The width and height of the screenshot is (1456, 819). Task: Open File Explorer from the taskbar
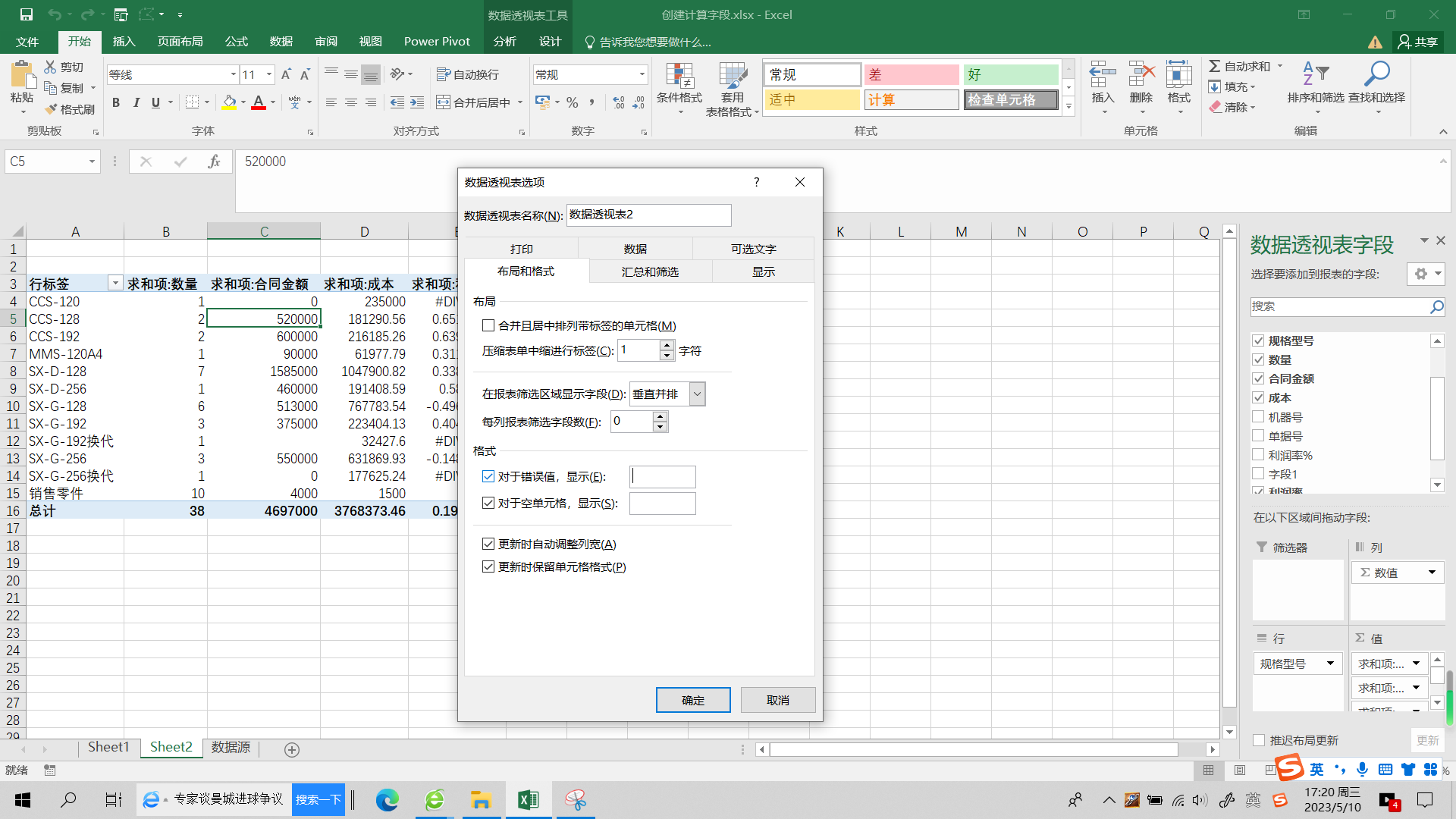(481, 799)
